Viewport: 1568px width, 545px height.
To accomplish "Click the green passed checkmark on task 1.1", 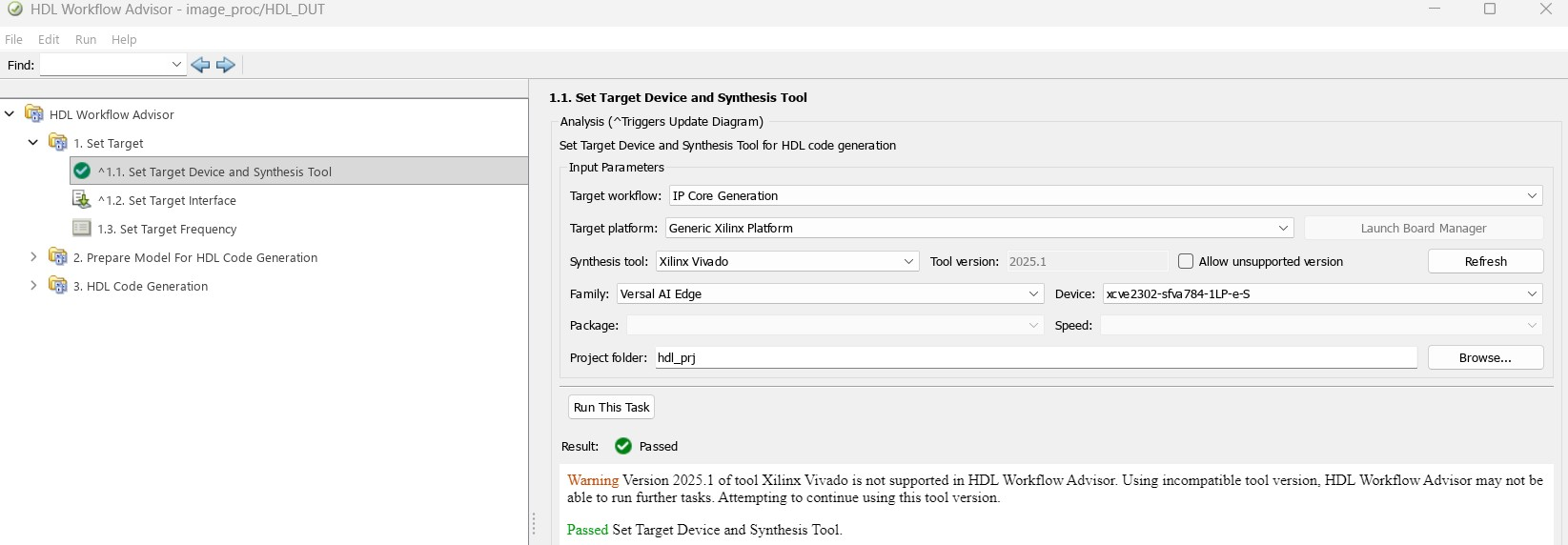I will [x=82, y=172].
